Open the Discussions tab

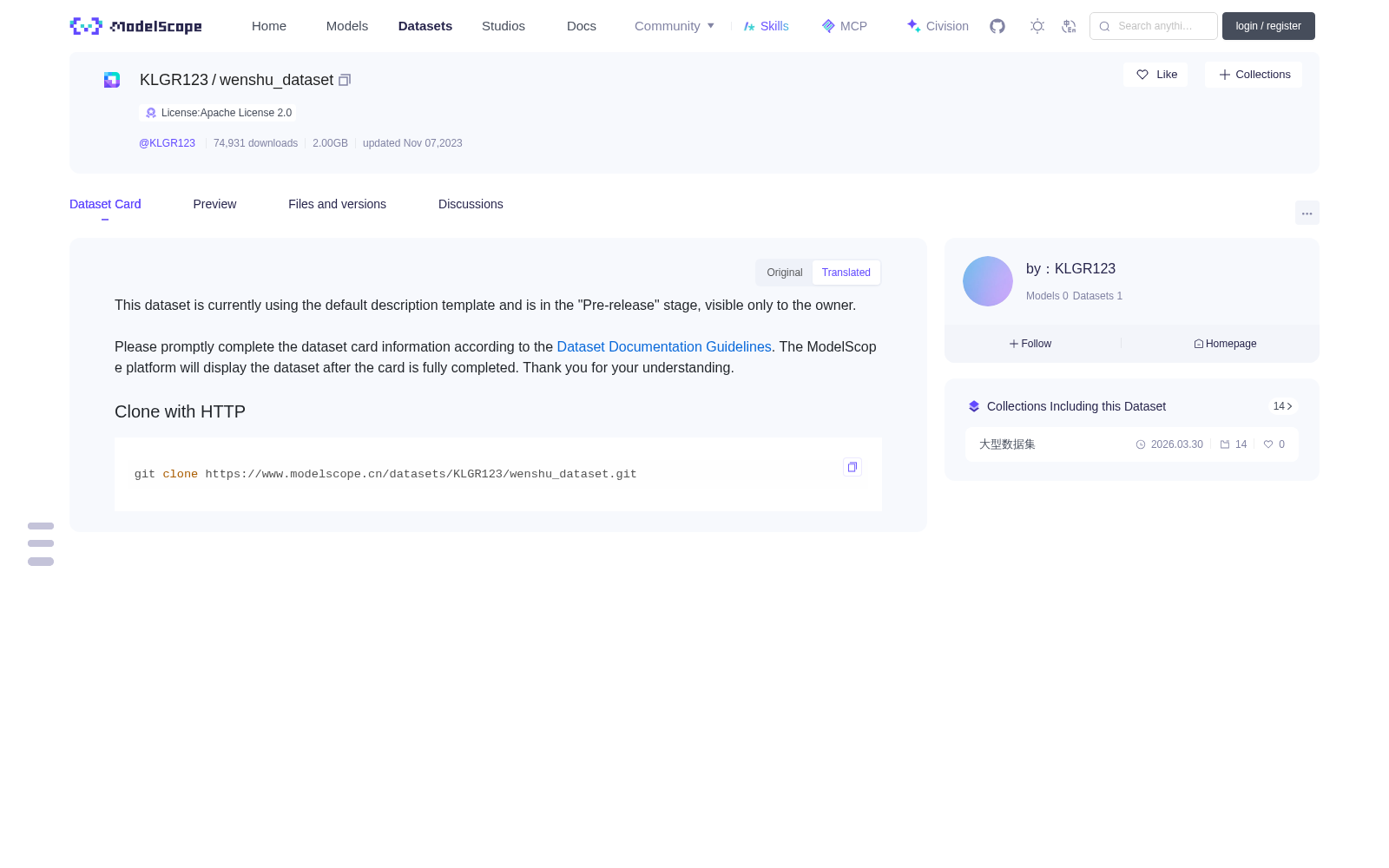(x=471, y=204)
